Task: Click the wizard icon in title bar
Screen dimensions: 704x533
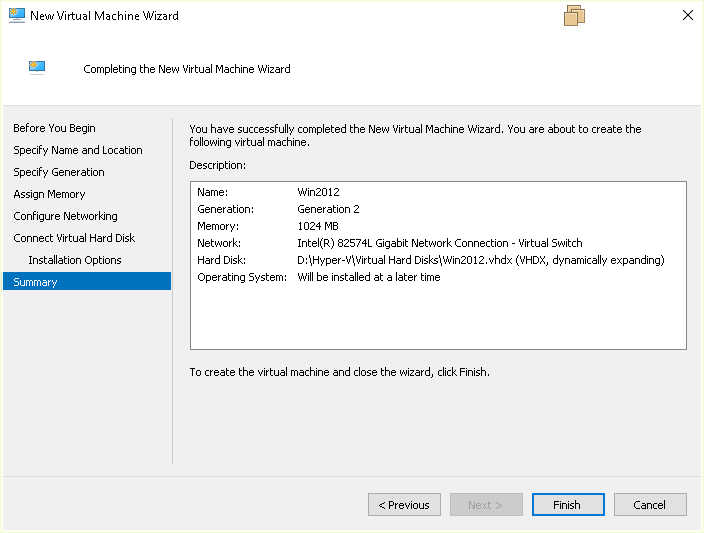Action: tap(17, 16)
